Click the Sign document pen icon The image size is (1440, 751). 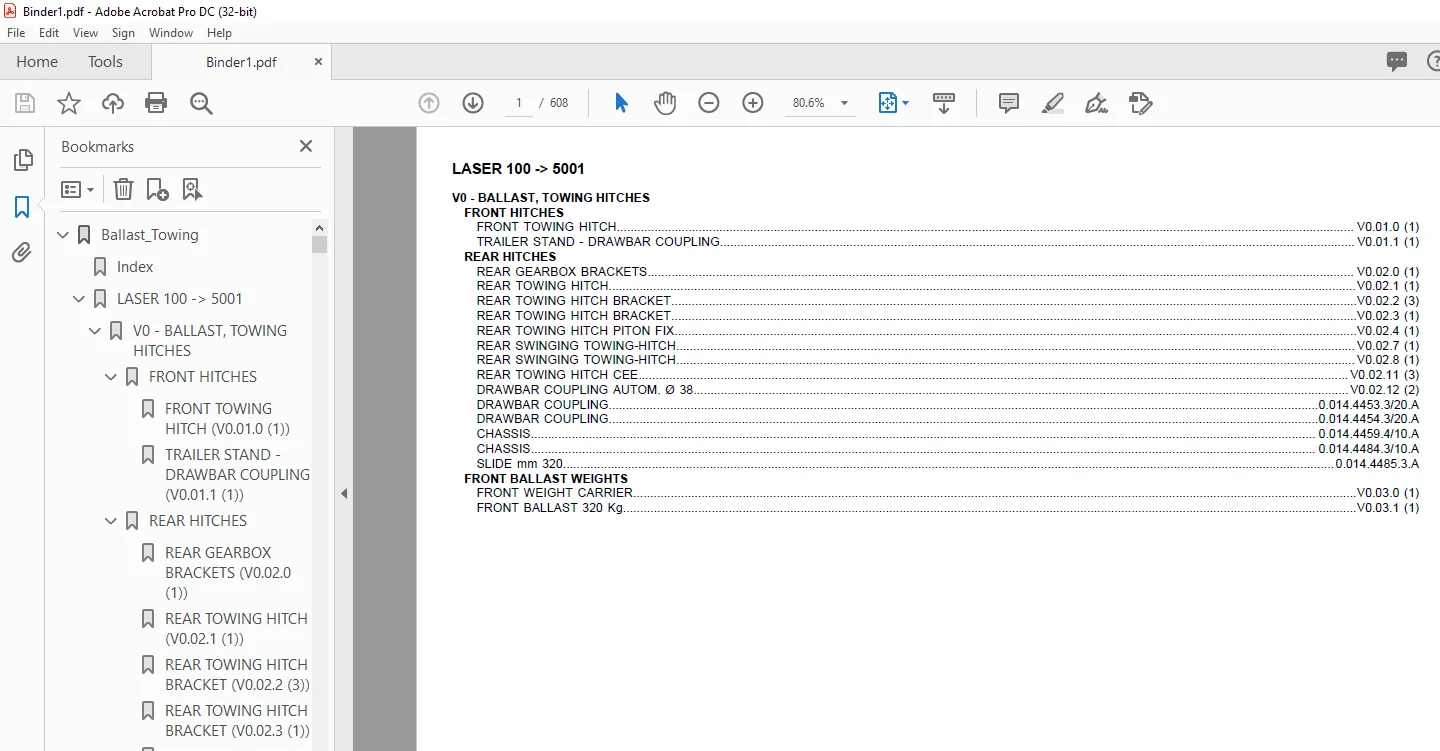(x=1097, y=103)
